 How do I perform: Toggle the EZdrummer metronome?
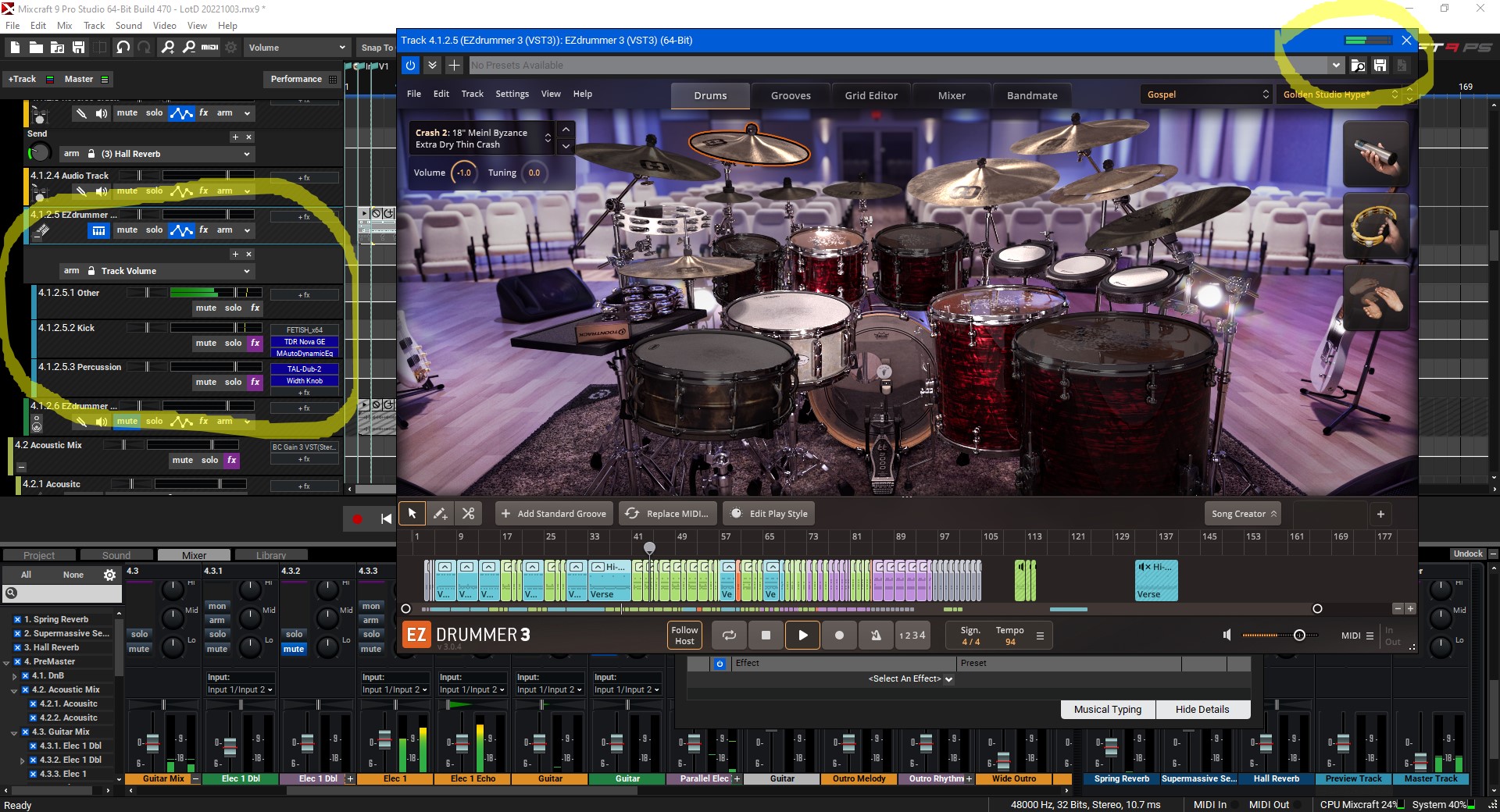click(876, 635)
